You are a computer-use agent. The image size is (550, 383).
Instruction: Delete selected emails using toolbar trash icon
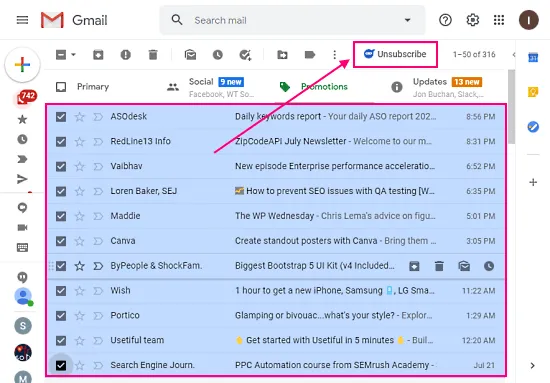(153, 55)
